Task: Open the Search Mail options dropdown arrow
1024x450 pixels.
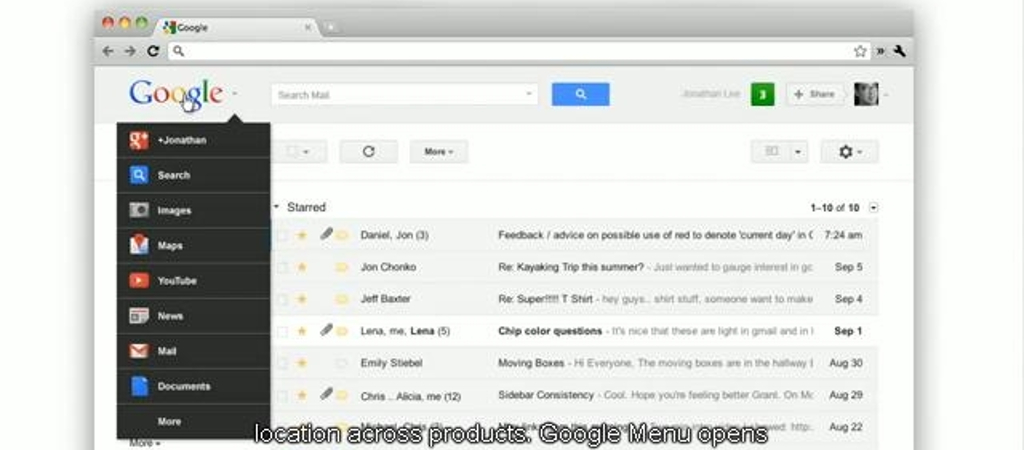Action: [528, 95]
